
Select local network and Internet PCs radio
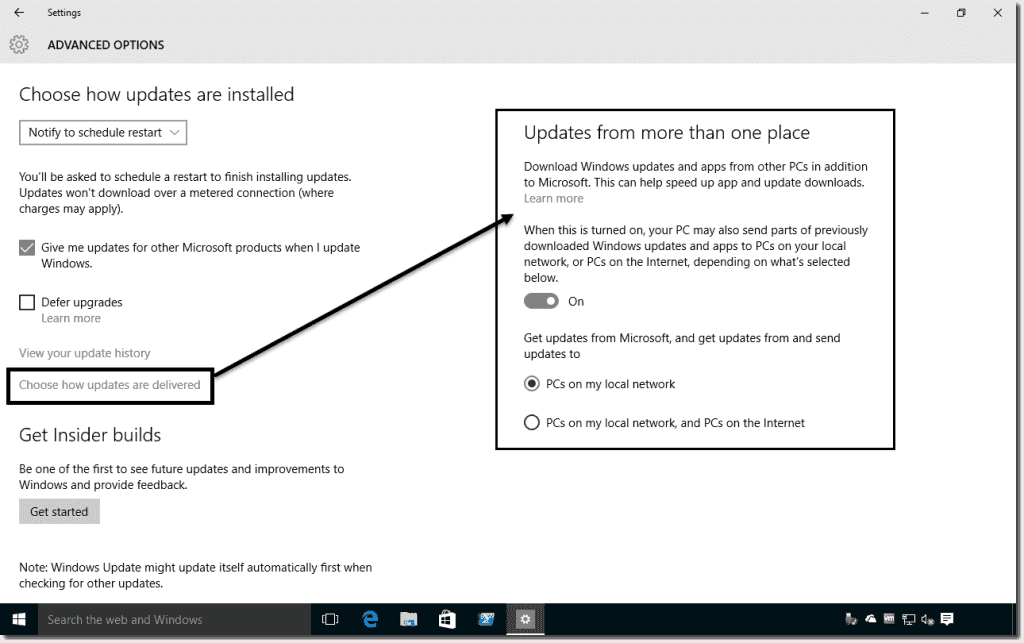[x=532, y=422]
